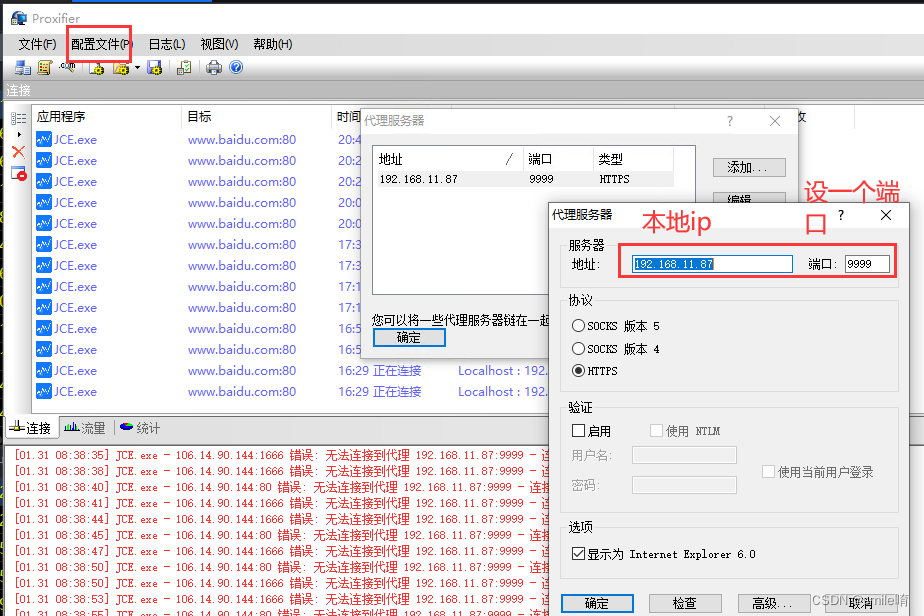The height and width of the screenshot is (616, 924).
Task: Click the 用户名 input field
Action: (684, 455)
